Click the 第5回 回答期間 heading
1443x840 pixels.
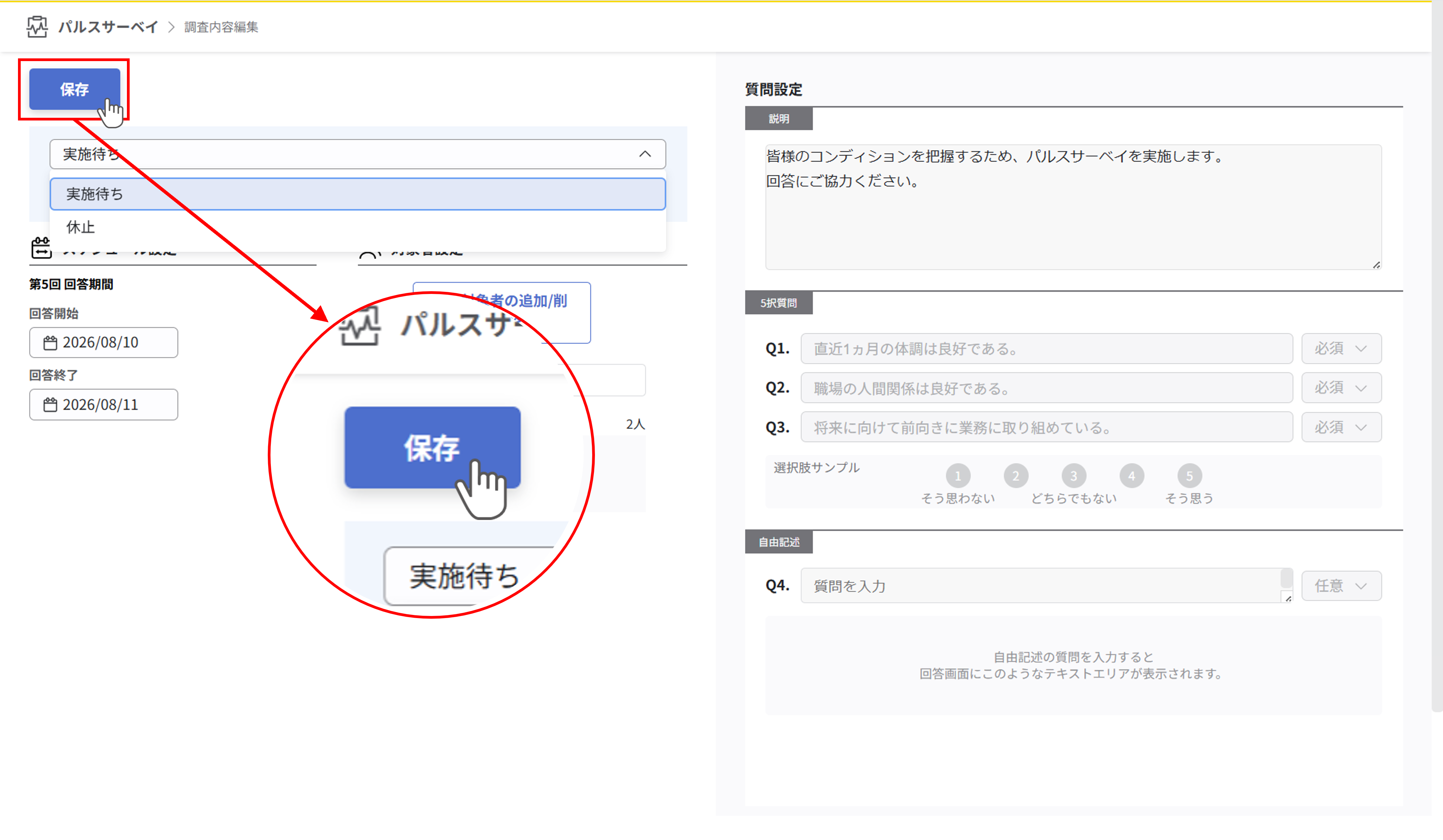click(x=71, y=284)
